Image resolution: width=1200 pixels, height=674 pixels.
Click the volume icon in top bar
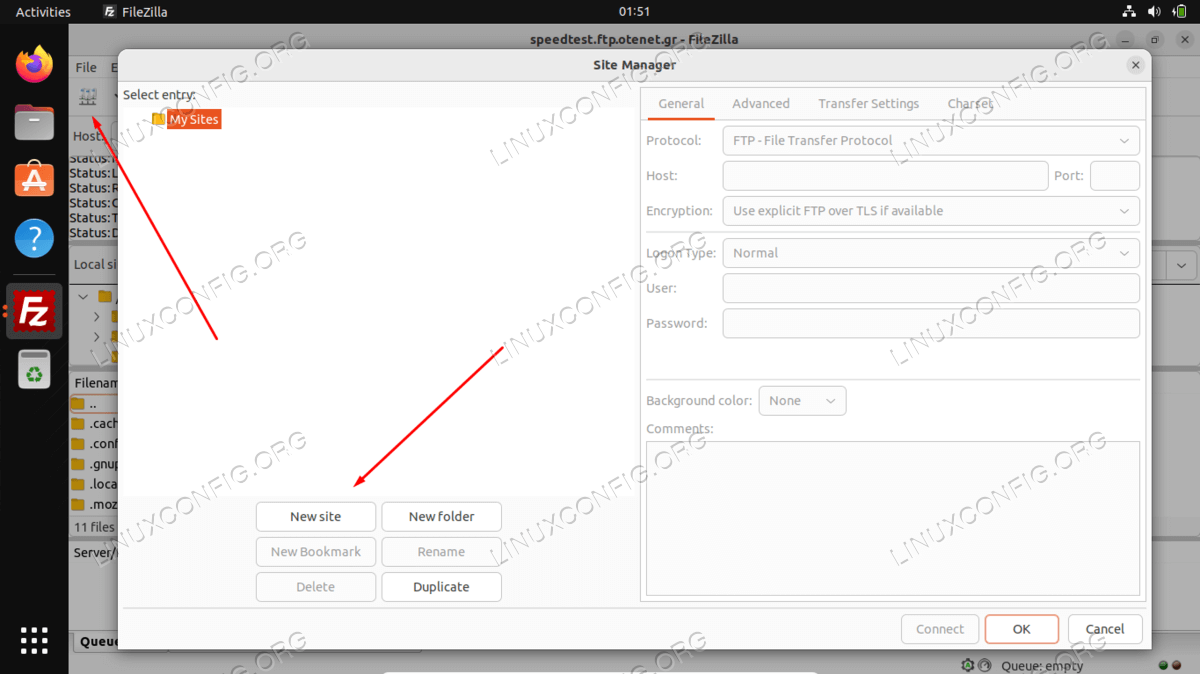[1153, 12]
